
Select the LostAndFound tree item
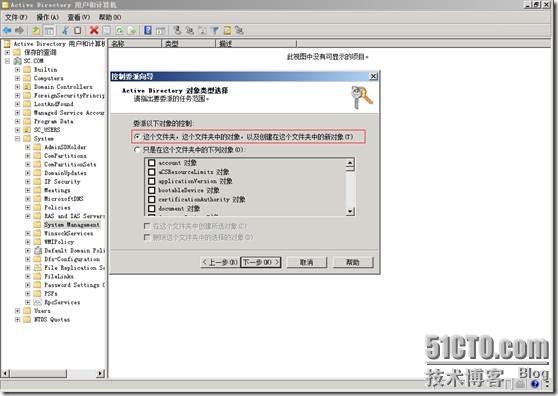coord(53,104)
